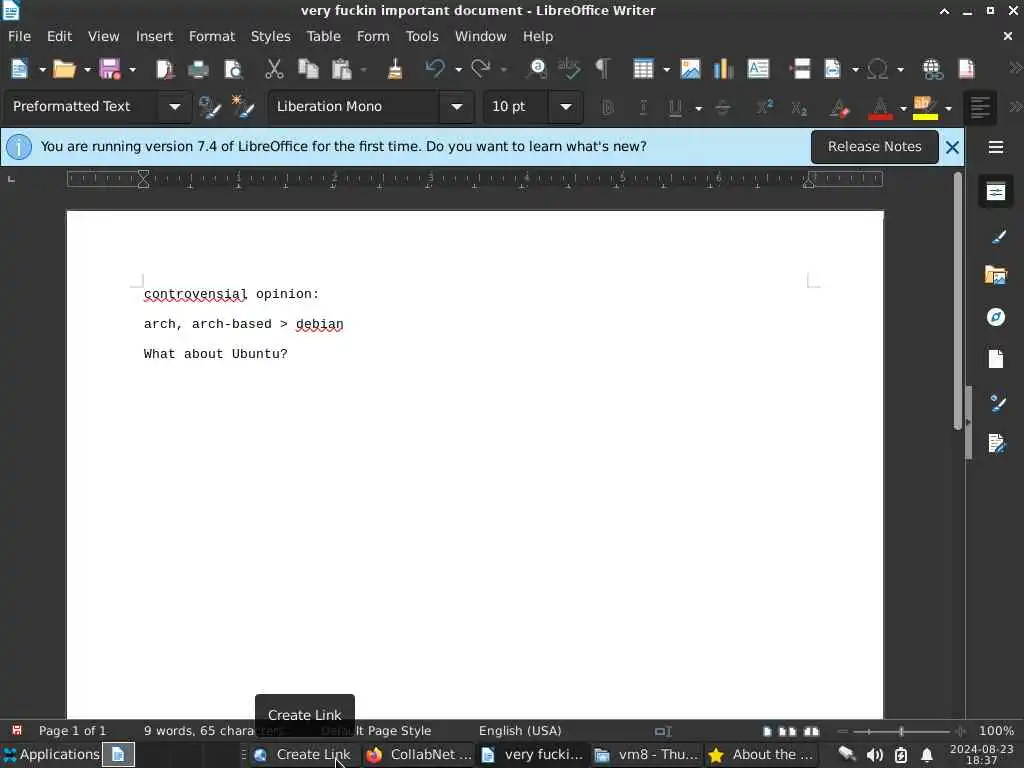The height and width of the screenshot is (768, 1024).
Task: Insert an image from the toolbar
Action: coord(690,69)
